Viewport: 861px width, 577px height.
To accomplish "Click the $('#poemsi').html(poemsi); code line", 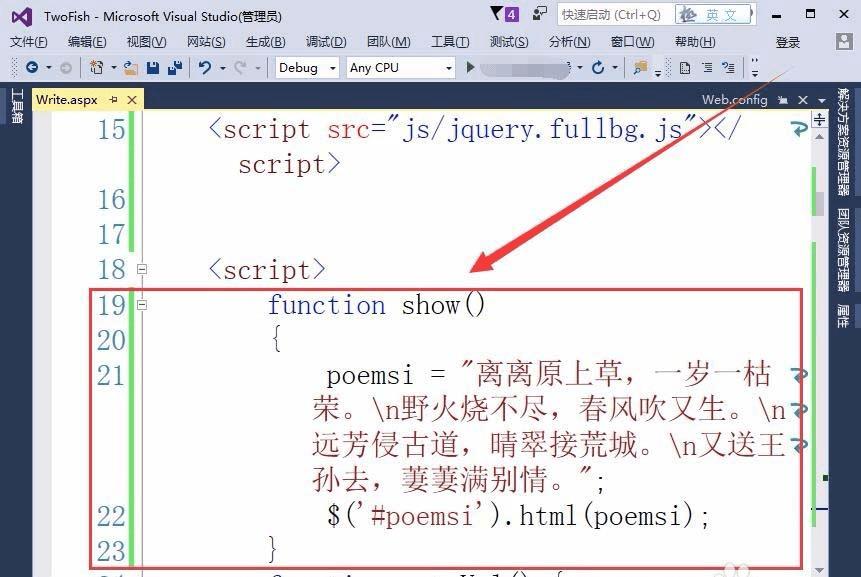I will coord(518,516).
